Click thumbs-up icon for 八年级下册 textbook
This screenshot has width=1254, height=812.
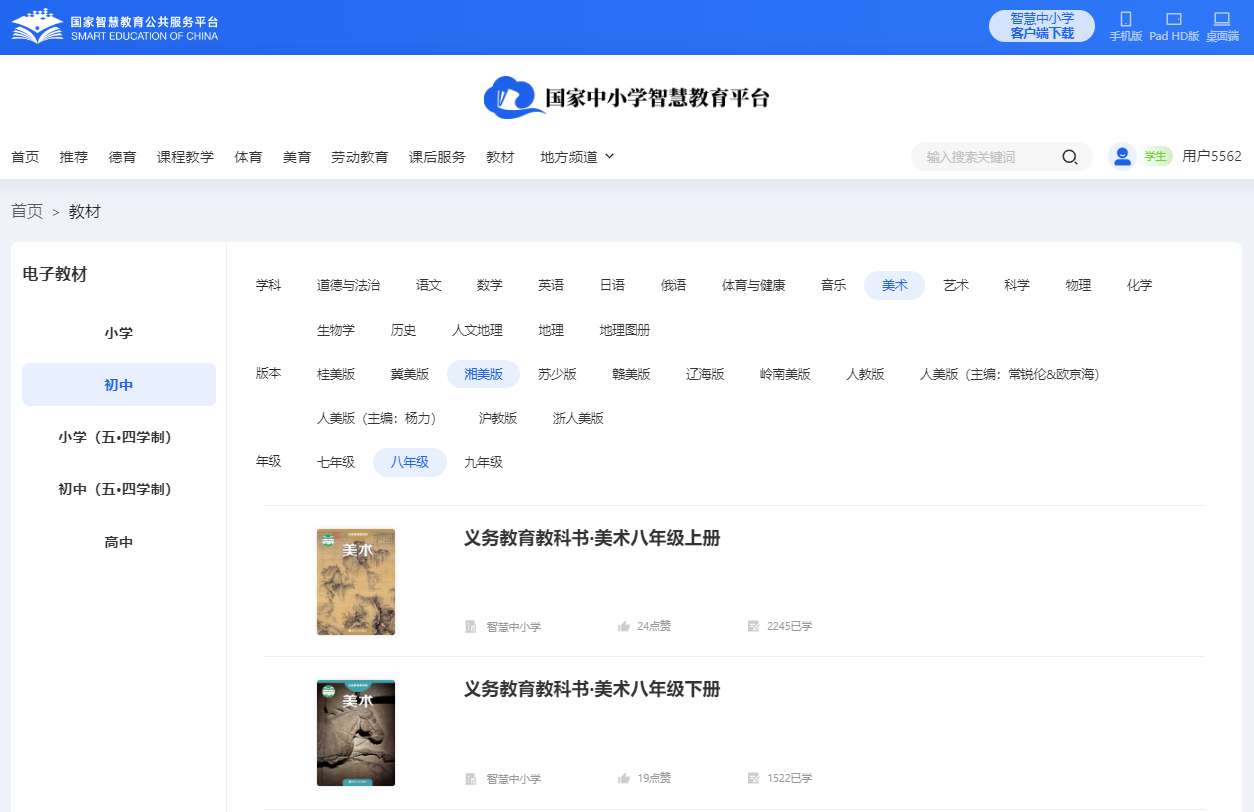624,778
